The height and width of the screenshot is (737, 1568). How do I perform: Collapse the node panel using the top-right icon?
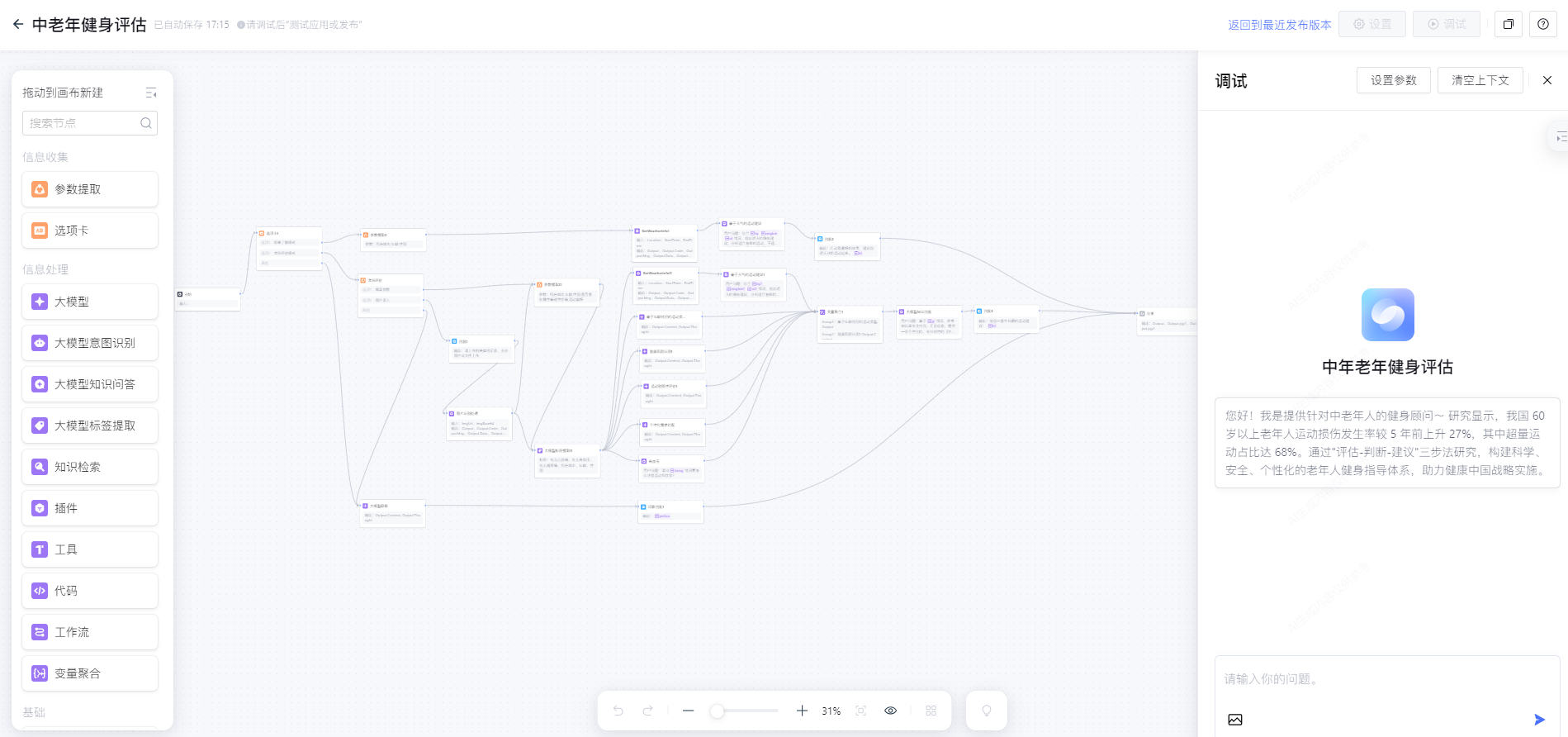coord(151,93)
